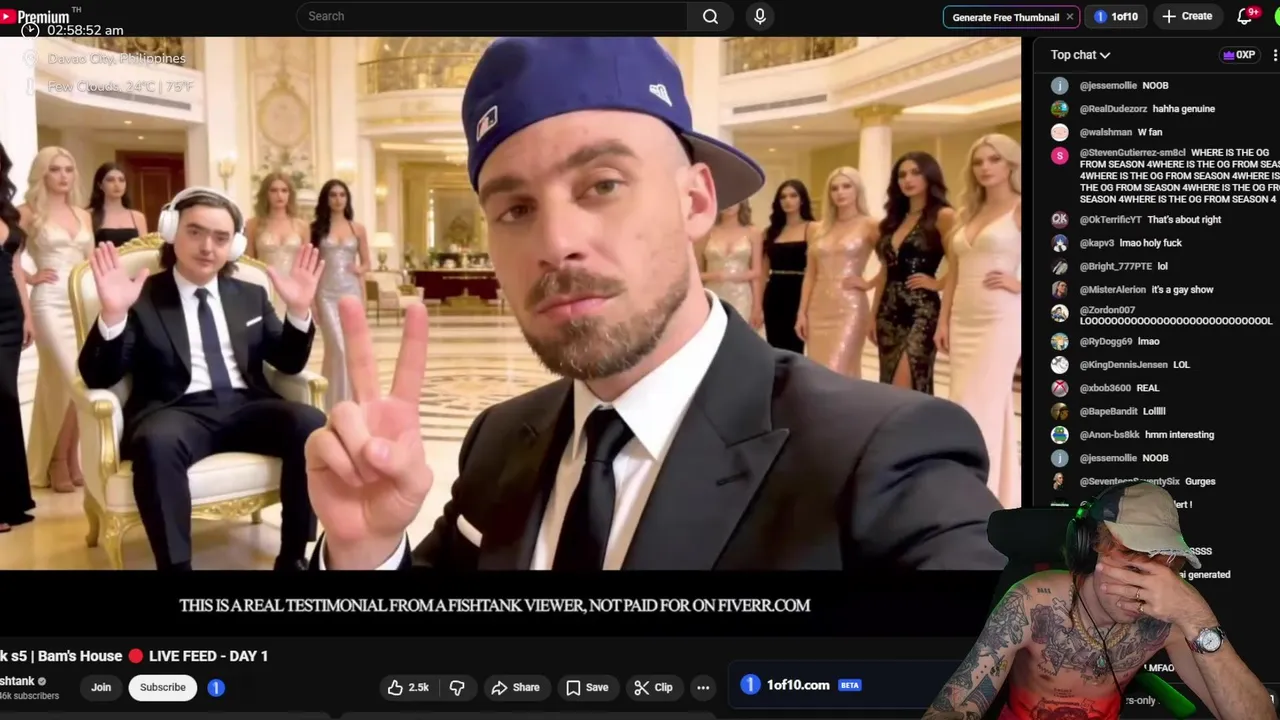The width and height of the screenshot is (1280, 720).
Task: Click "lmao holy fuck" chat message
Action: pos(1150,243)
